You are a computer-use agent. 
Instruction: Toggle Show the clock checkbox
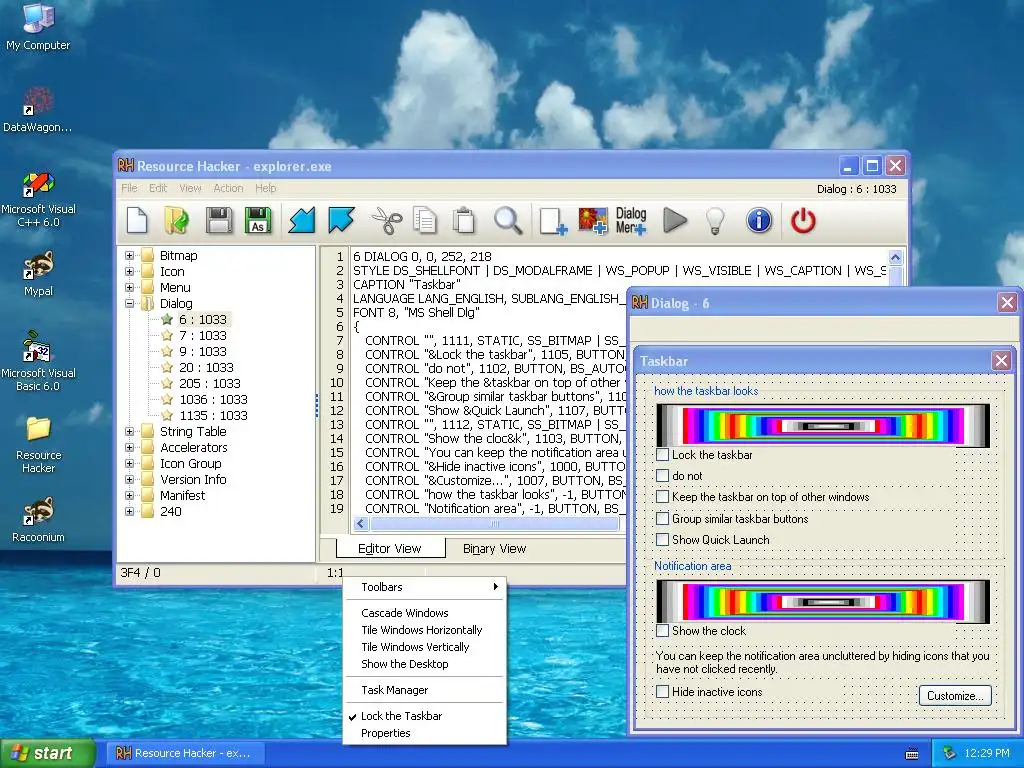click(662, 630)
